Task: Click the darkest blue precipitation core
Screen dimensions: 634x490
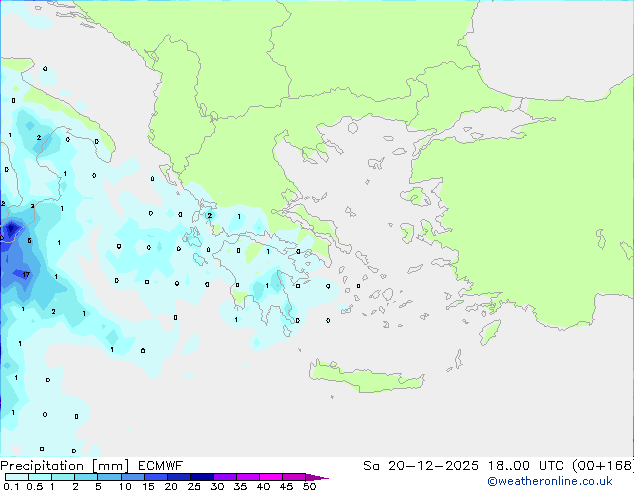Action: point(11,228)
